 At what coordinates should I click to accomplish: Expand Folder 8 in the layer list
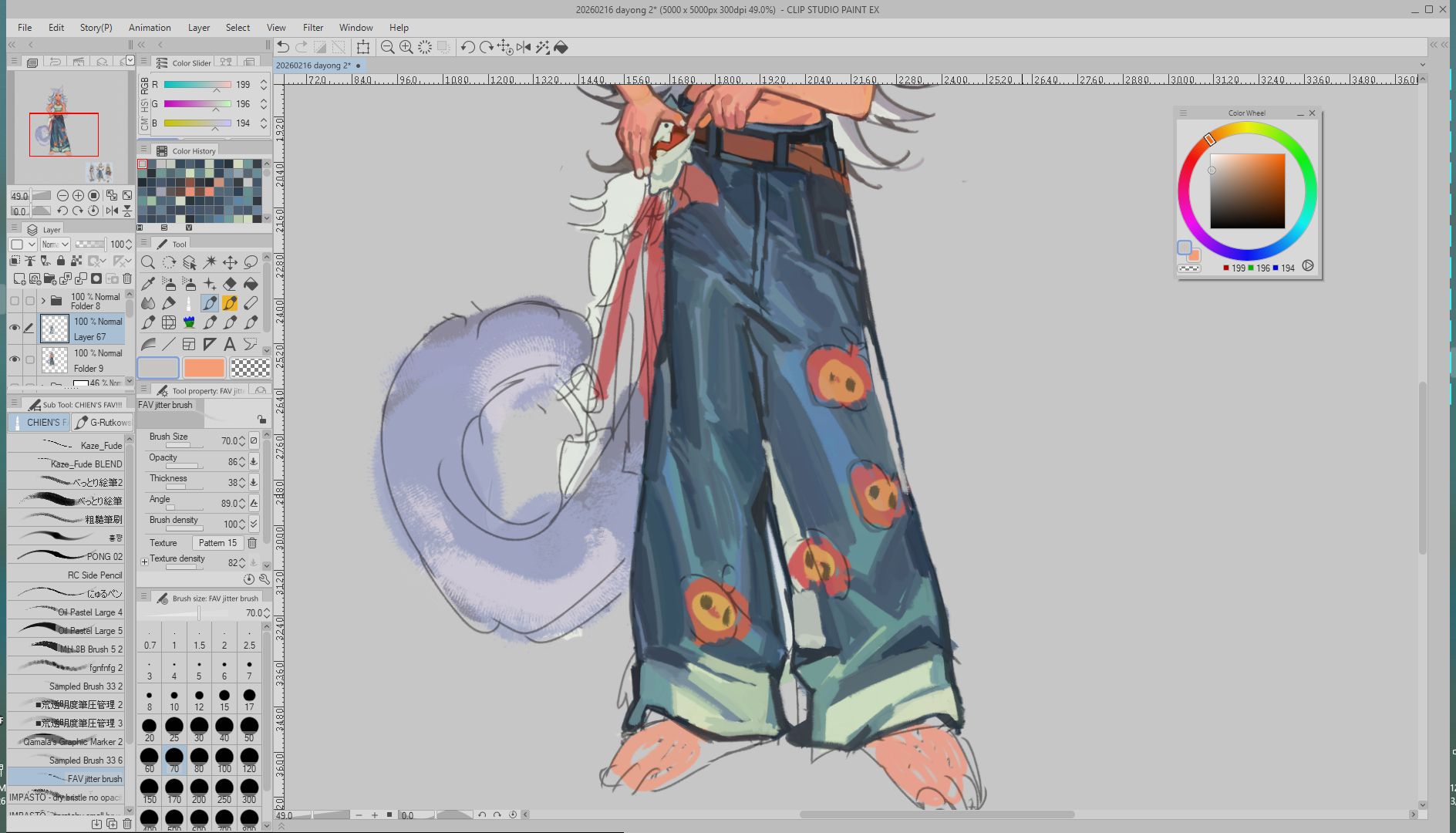click(x=43, y=301)
